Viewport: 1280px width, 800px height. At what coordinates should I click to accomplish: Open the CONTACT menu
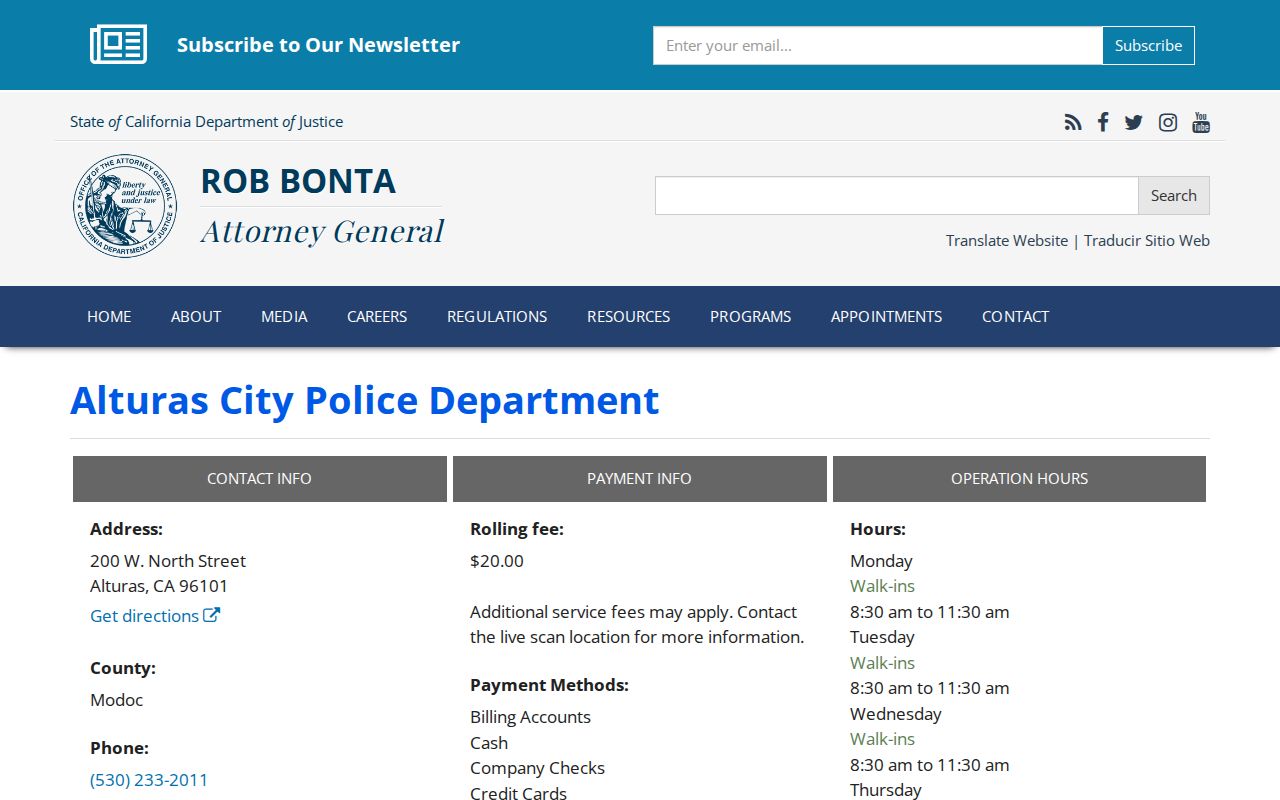click(x=1016, y=316)
